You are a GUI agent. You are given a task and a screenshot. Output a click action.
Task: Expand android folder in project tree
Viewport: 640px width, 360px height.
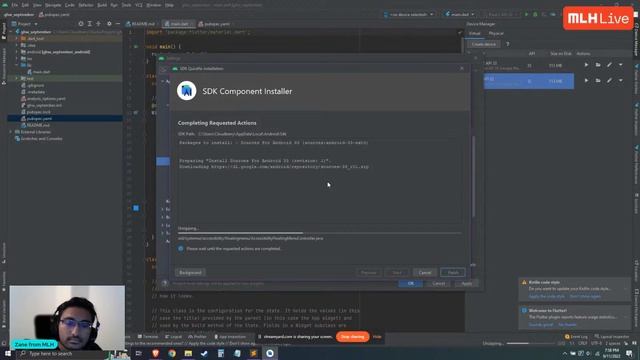(17, 52)
